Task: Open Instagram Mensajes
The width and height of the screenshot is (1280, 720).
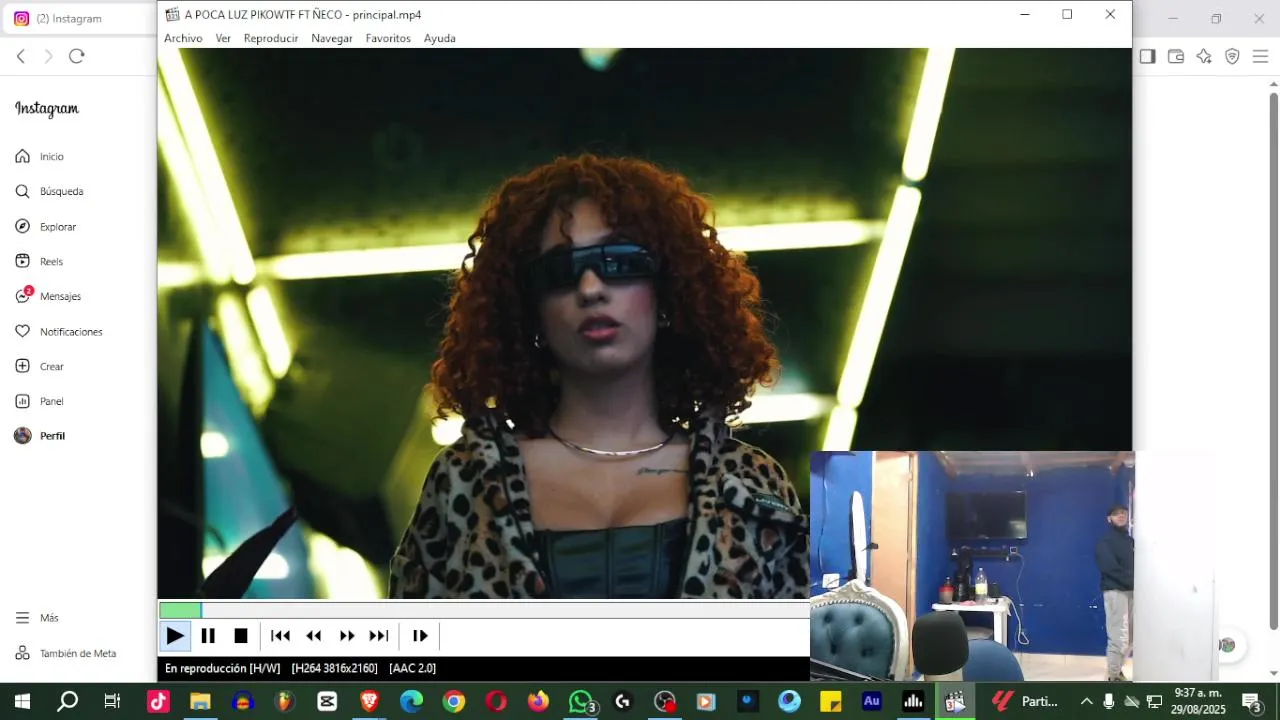Action: [x=48, y=297]
